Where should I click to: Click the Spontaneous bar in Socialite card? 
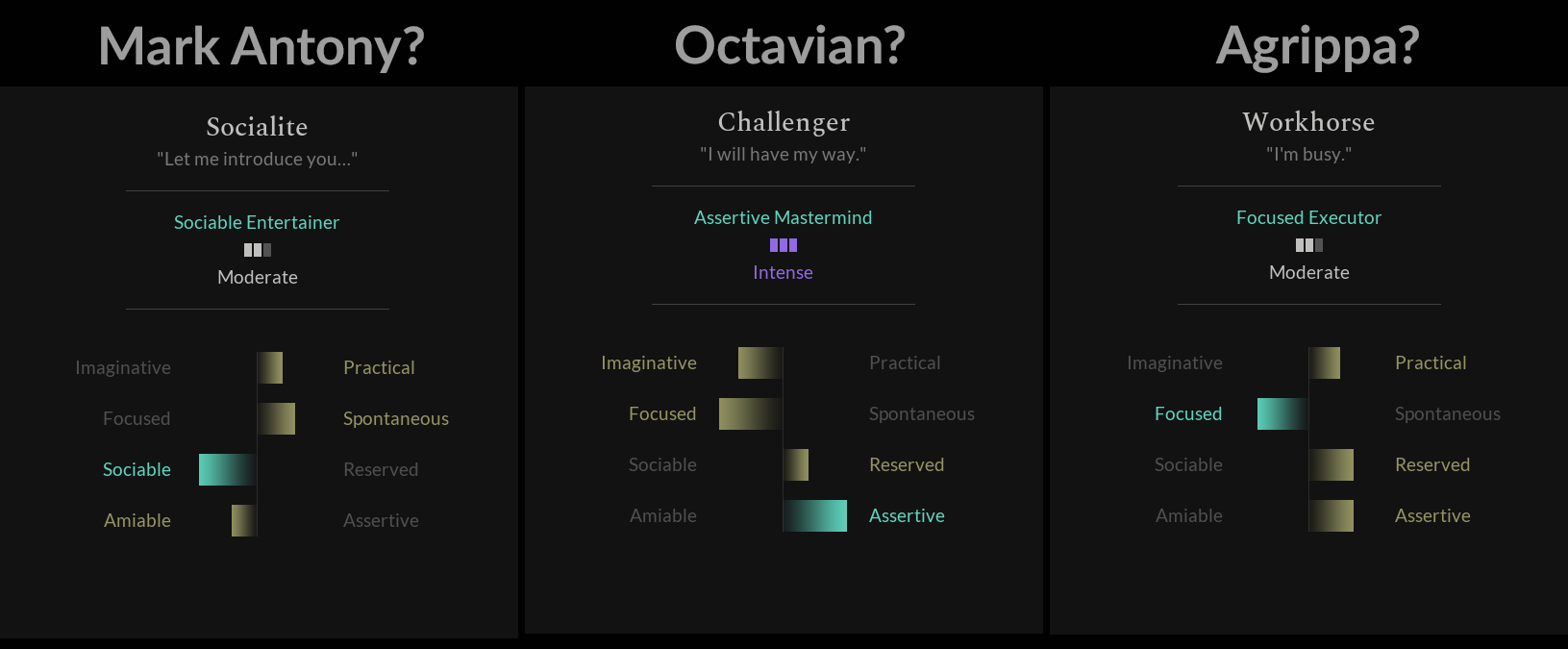276,418
